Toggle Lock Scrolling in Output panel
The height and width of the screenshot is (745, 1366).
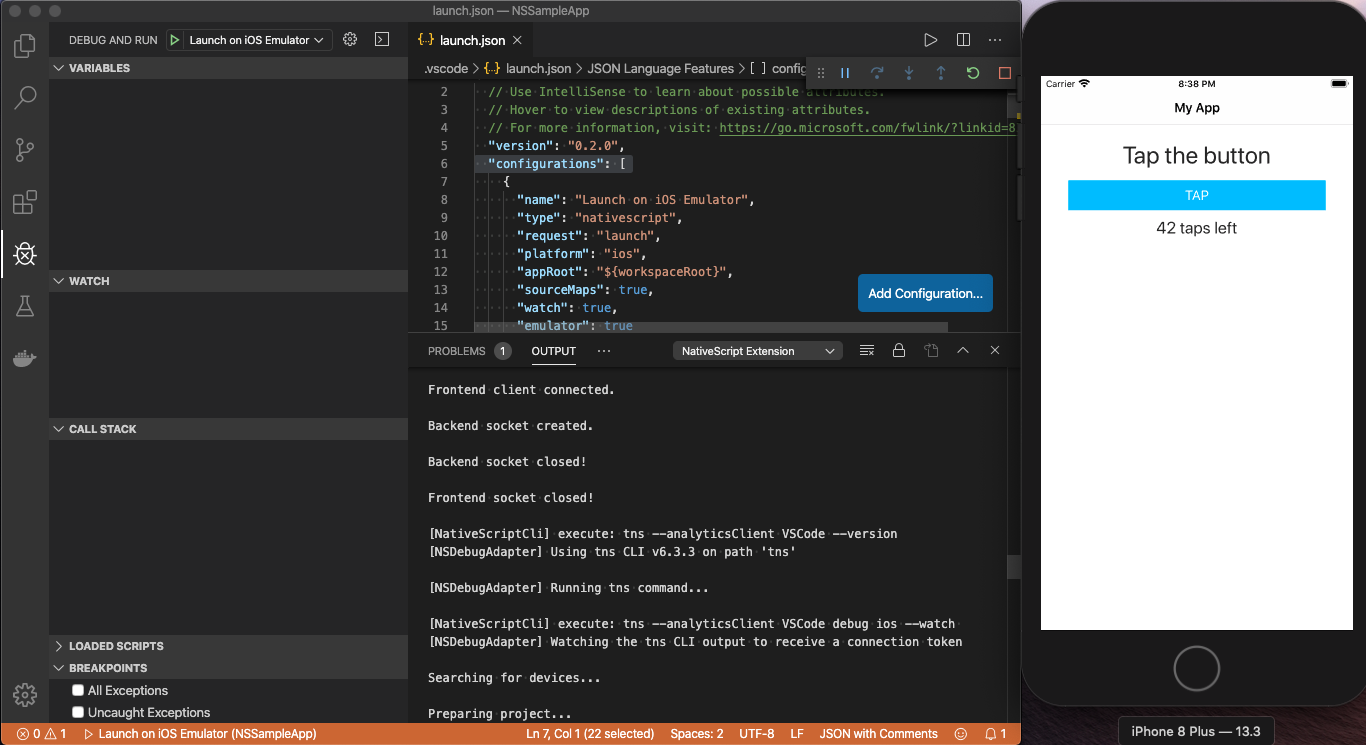pos(898,350)
